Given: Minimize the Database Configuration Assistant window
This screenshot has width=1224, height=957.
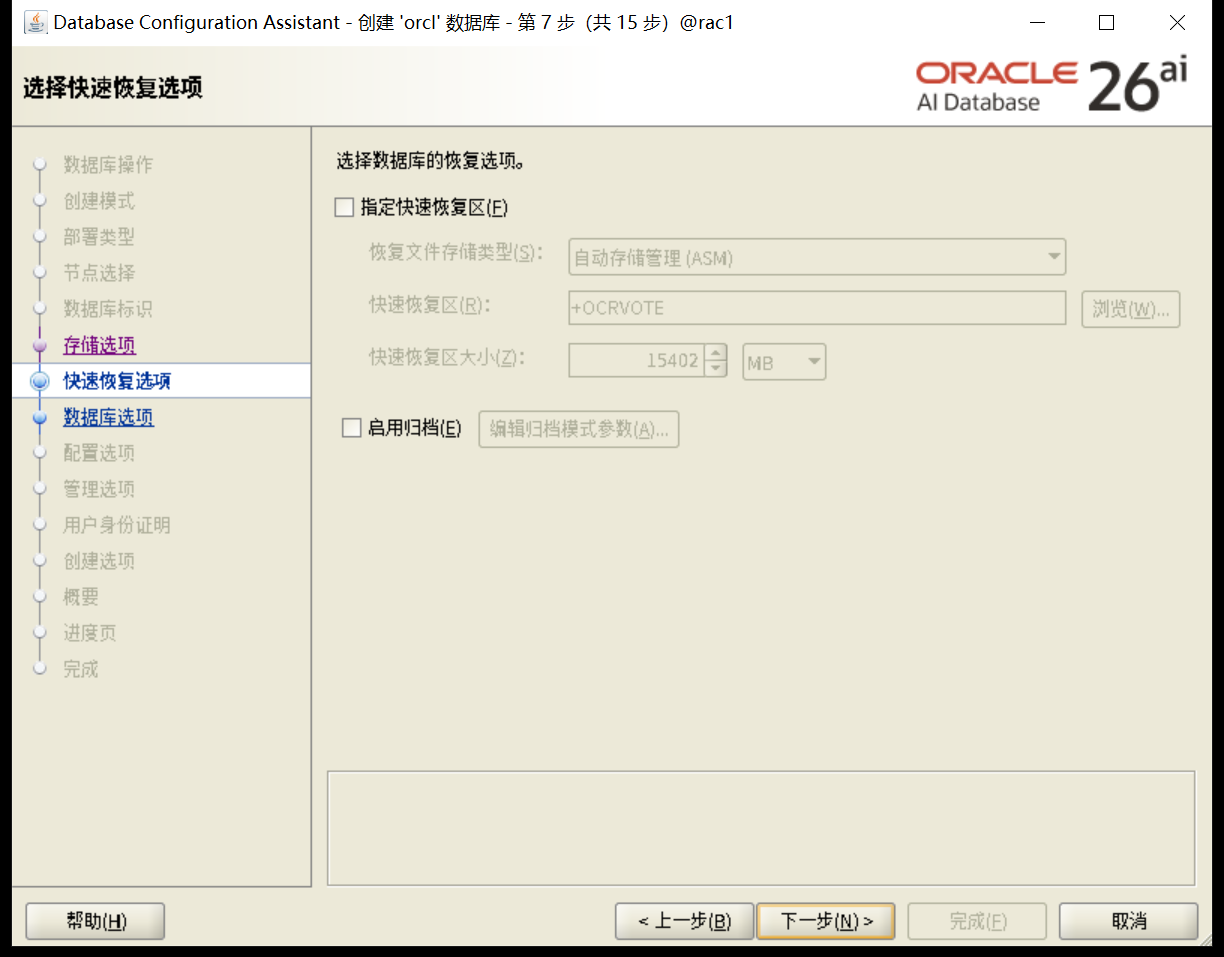Looking at the screenshot, I should (1039, 22).
